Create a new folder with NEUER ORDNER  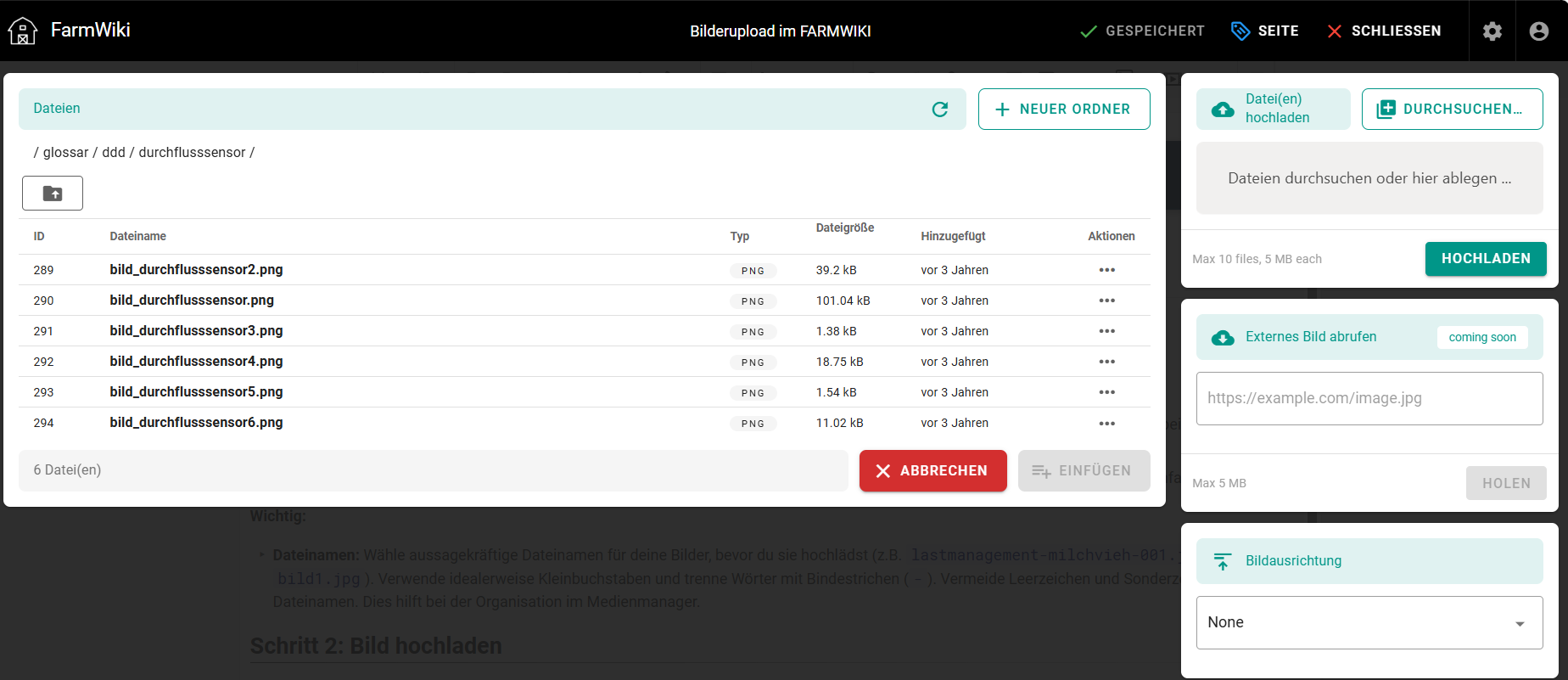pyautogui.click(x=1063, y=110)
